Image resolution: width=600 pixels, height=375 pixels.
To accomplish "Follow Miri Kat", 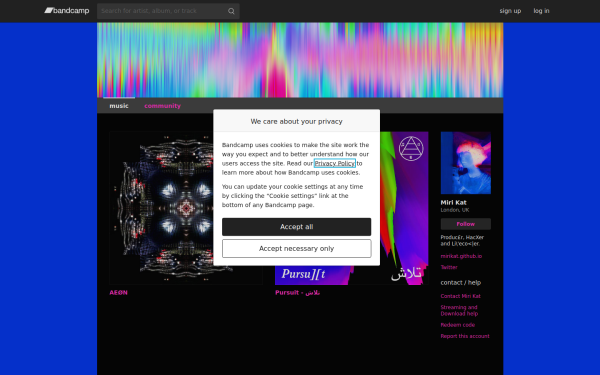I will click(465, 224).
